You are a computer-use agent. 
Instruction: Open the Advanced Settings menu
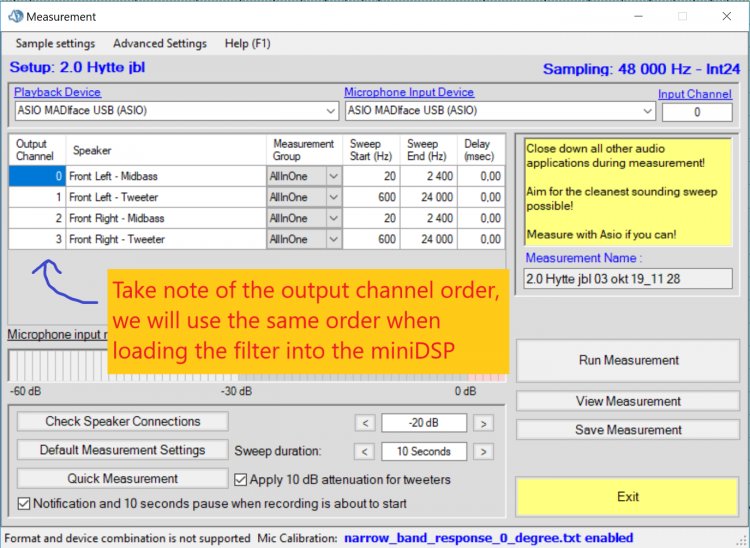click(160, 44)
